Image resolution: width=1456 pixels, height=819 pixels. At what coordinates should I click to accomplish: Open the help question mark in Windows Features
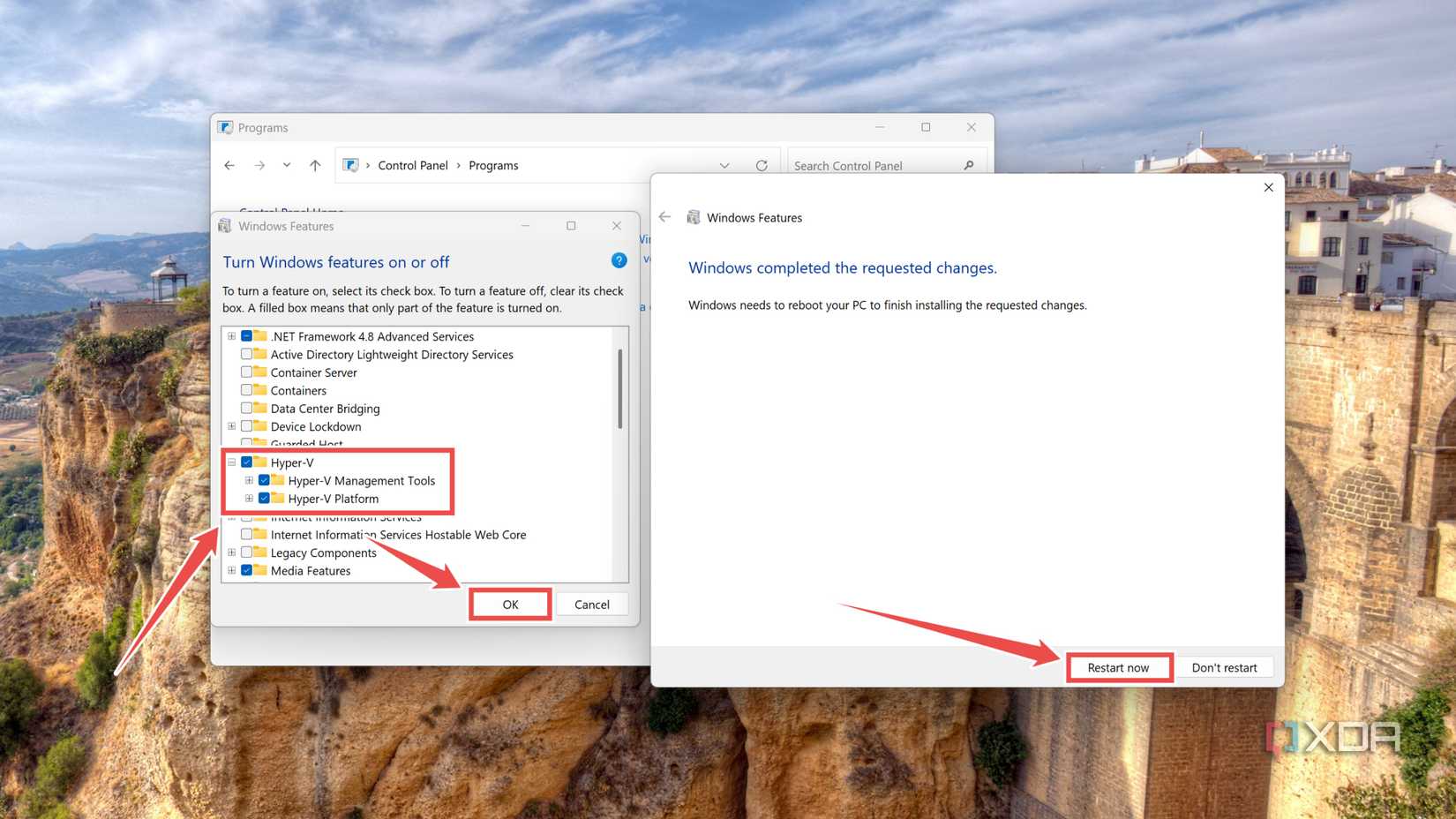coord(619,260)
